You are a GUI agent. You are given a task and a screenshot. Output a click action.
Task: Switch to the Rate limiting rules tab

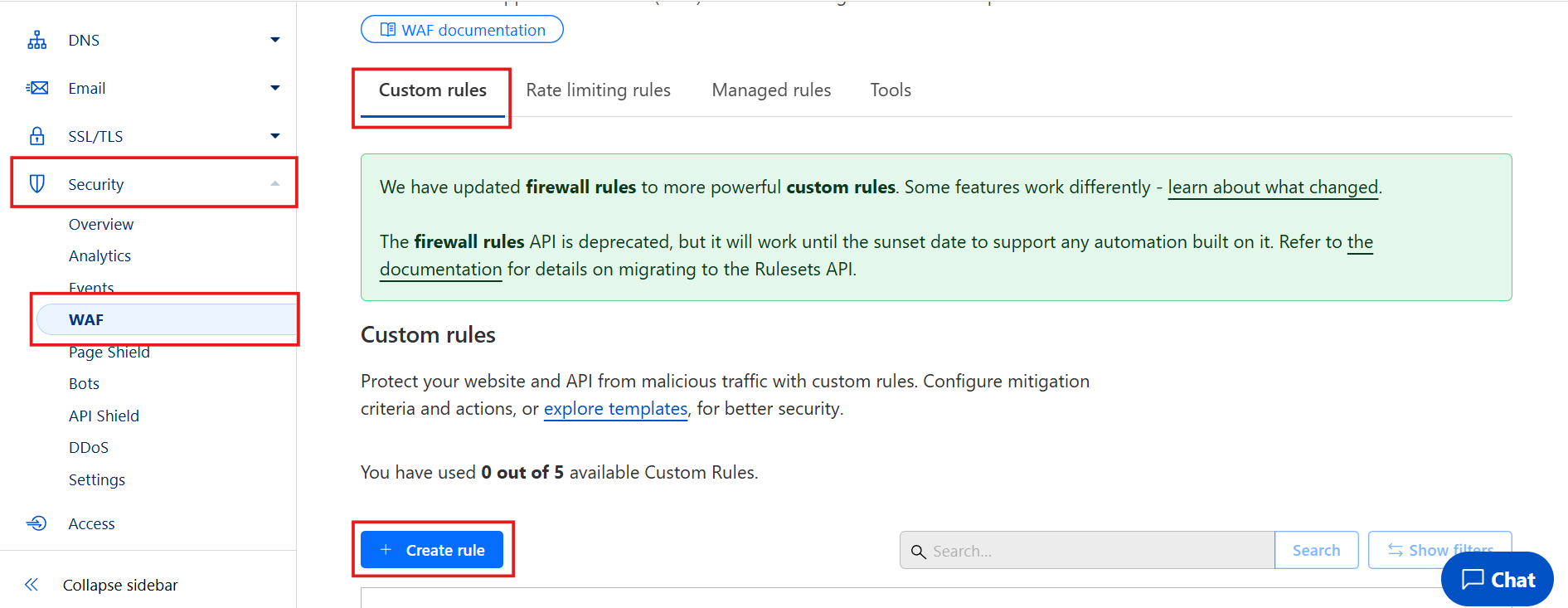tap(598, 90)
